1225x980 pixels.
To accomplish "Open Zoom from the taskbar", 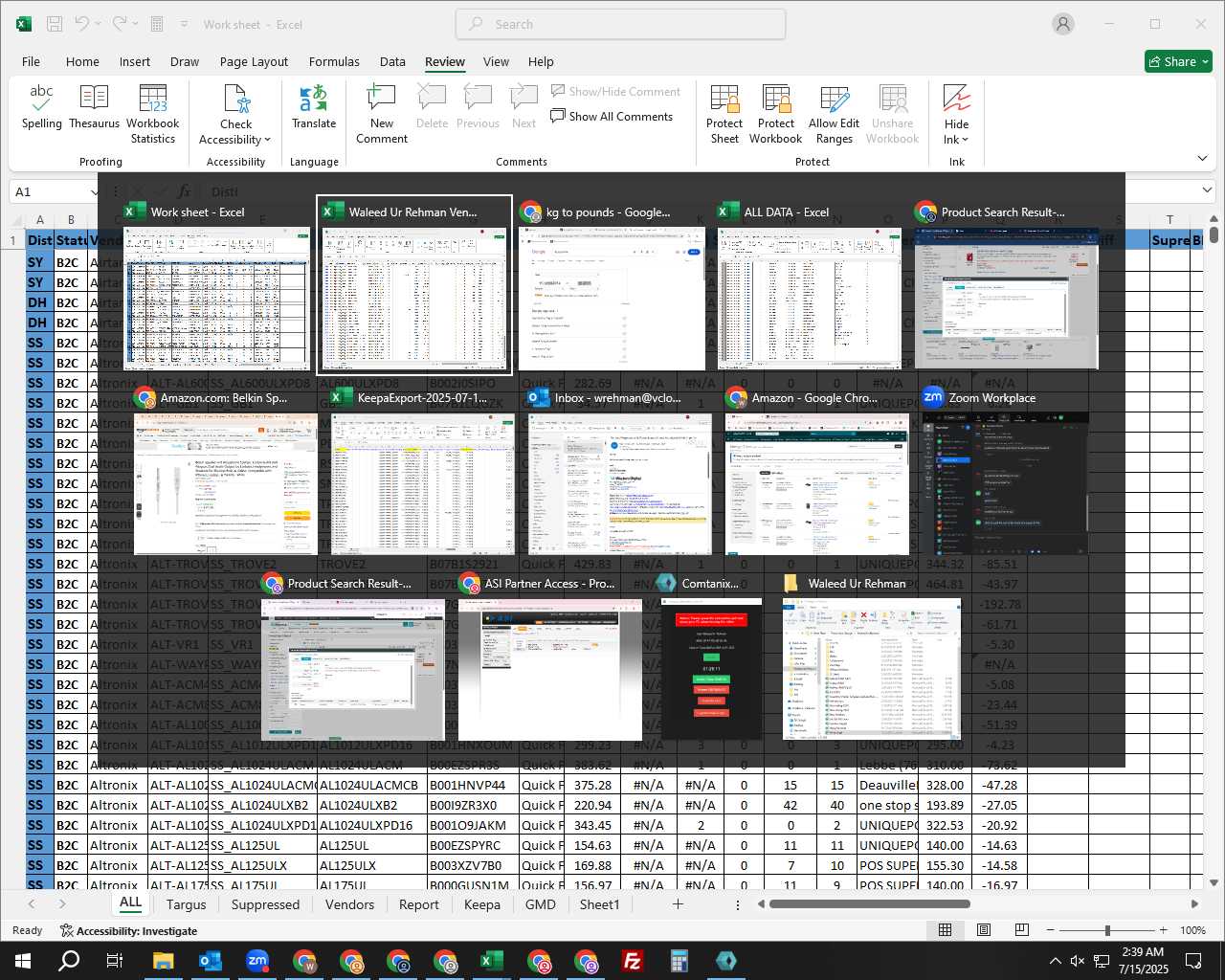I will click(x=257, y=961).
